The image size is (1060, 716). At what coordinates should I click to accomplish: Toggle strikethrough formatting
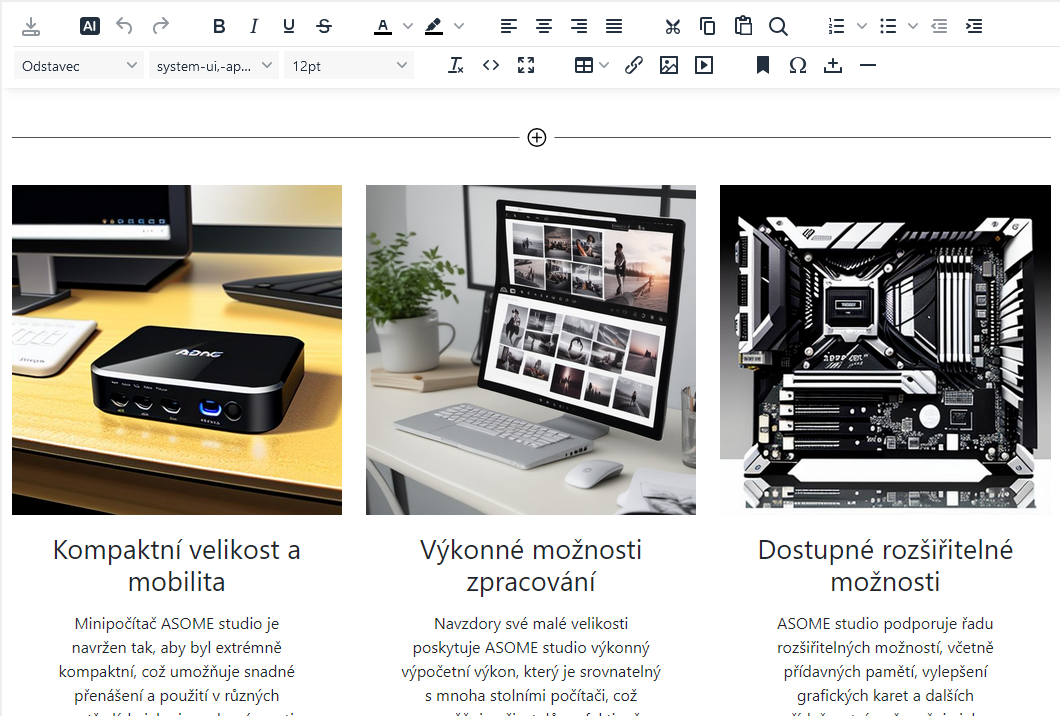coord(324,27)
